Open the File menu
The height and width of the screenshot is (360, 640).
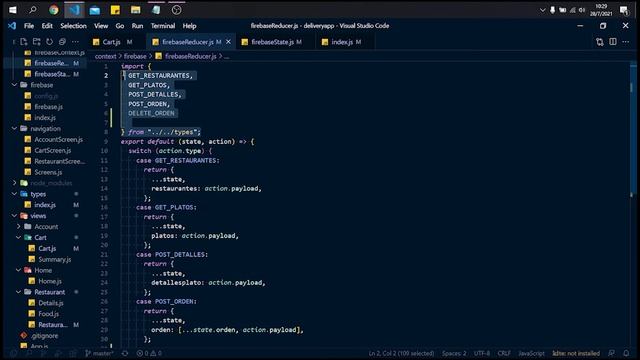click(29, 26)
